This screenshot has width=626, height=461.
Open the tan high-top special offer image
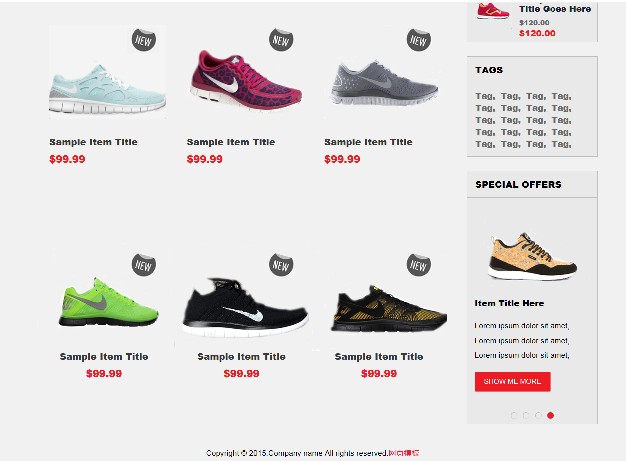coord(532,255)
